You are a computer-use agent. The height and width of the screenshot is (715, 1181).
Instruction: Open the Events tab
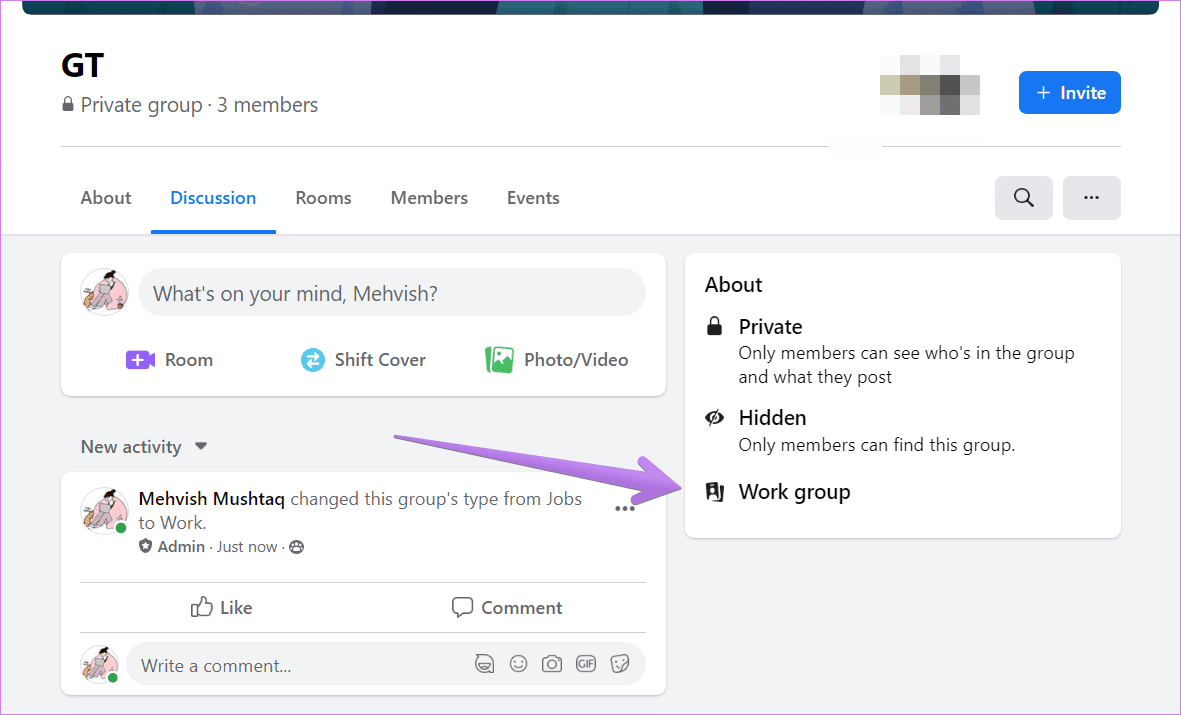(533, 197)
